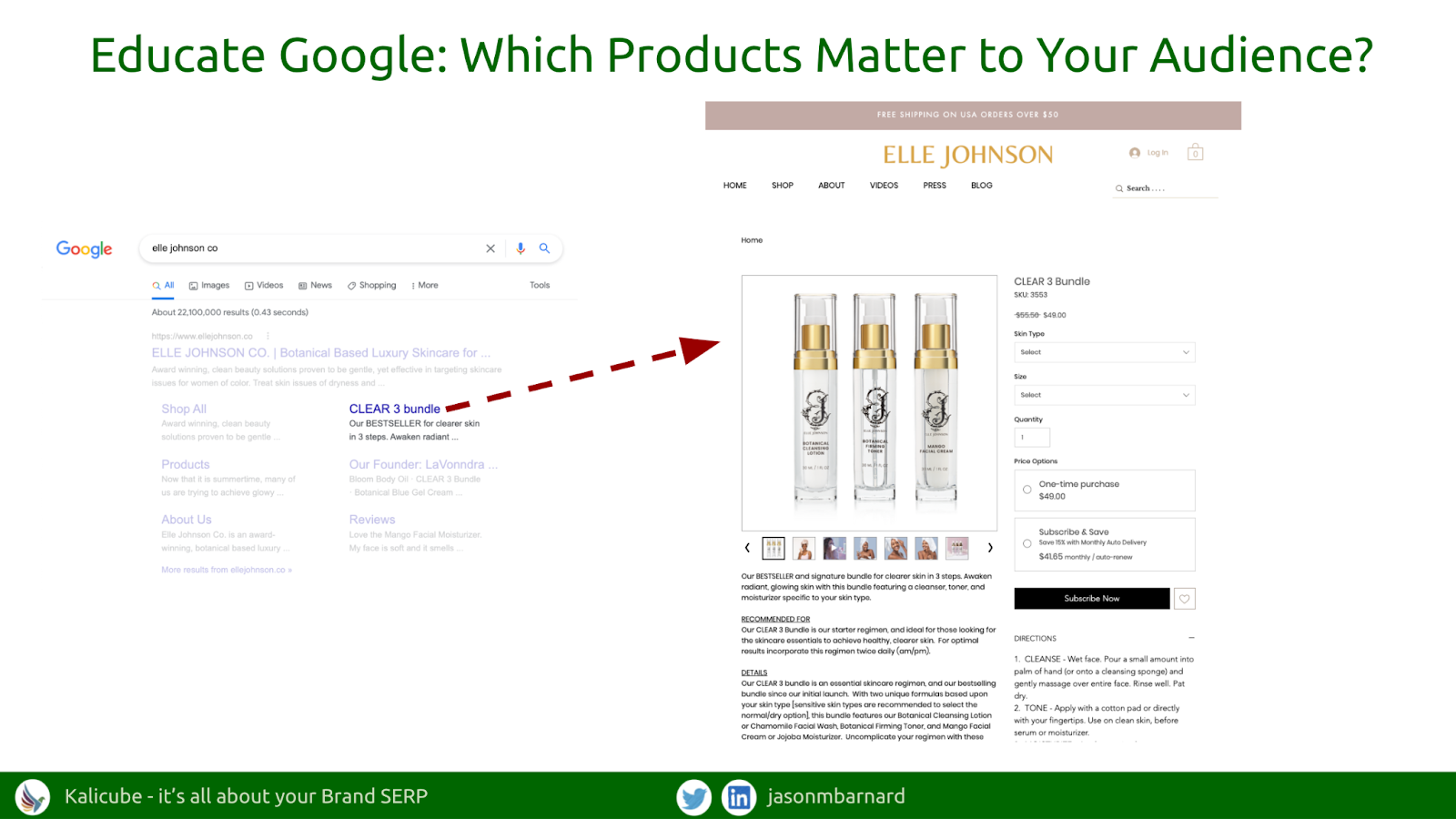
Task: Select the Subscribe & Save radio option
Action: pyautogui.click(x=1027, y=543)
